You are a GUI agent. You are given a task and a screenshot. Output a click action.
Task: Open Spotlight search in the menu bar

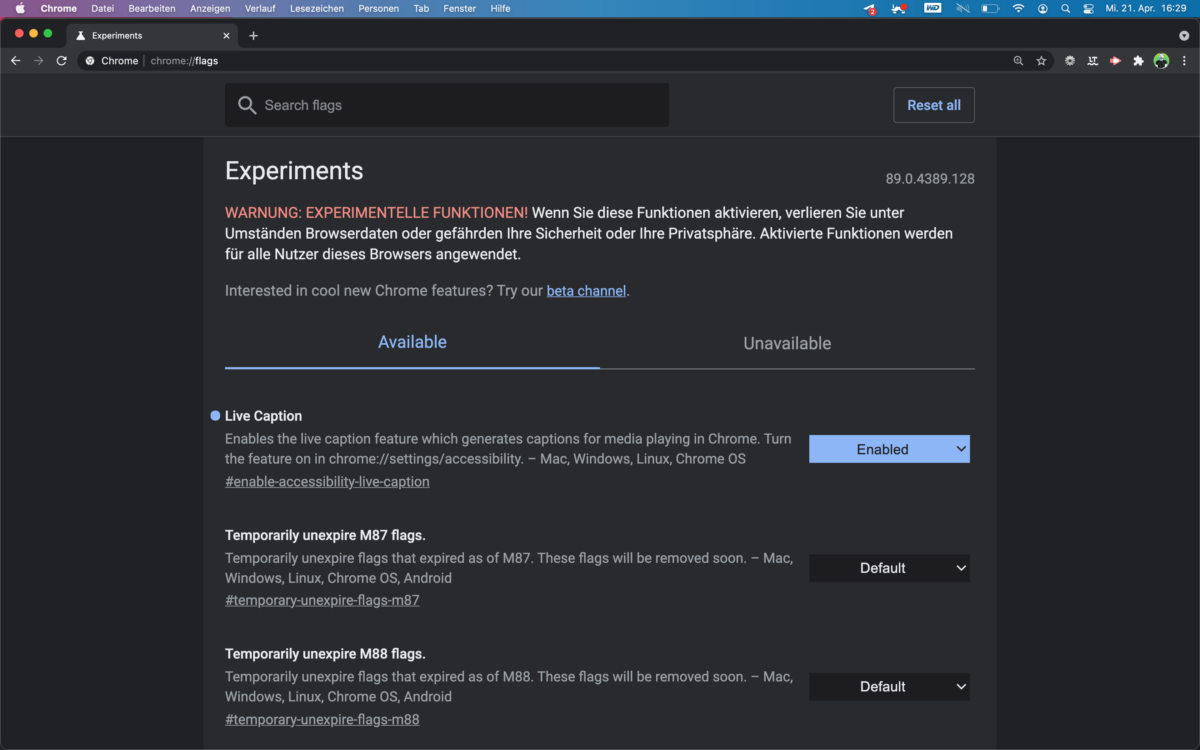coord(1066,8)
